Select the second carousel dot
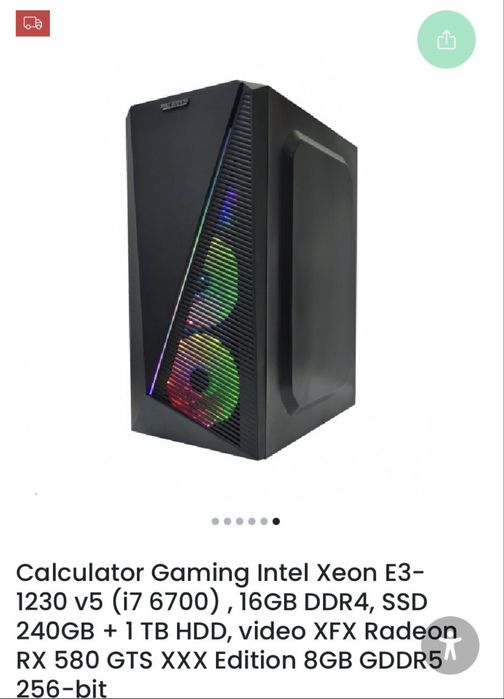The image size is (504, 699). click(227, 521)
